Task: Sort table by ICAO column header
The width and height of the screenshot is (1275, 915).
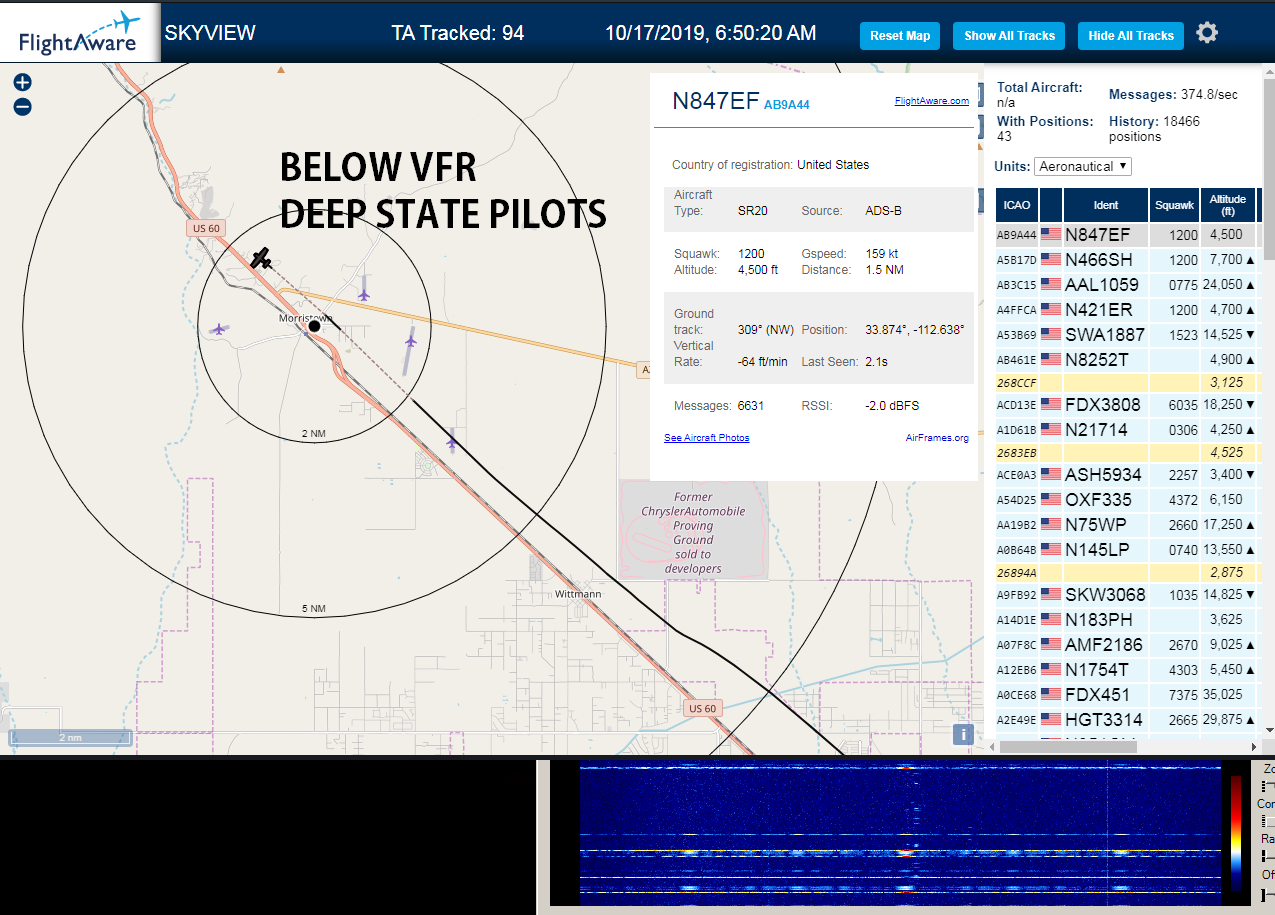Action: [1017, 205]
